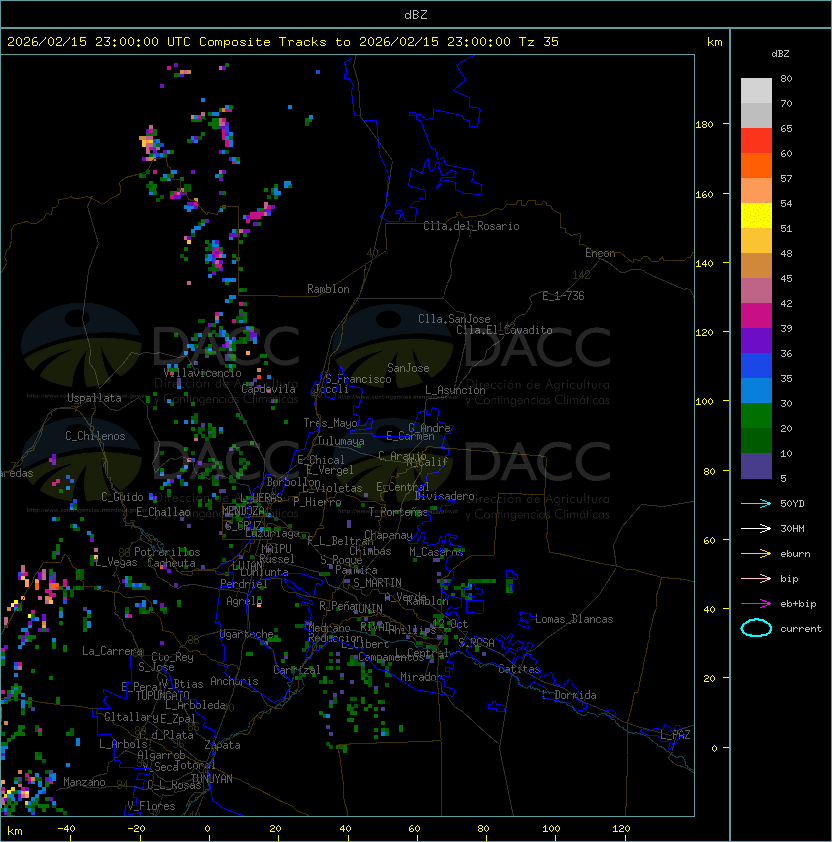The image size is (832, 842).
Task: Click the 180 km vertical axis label
Action: 704,124
